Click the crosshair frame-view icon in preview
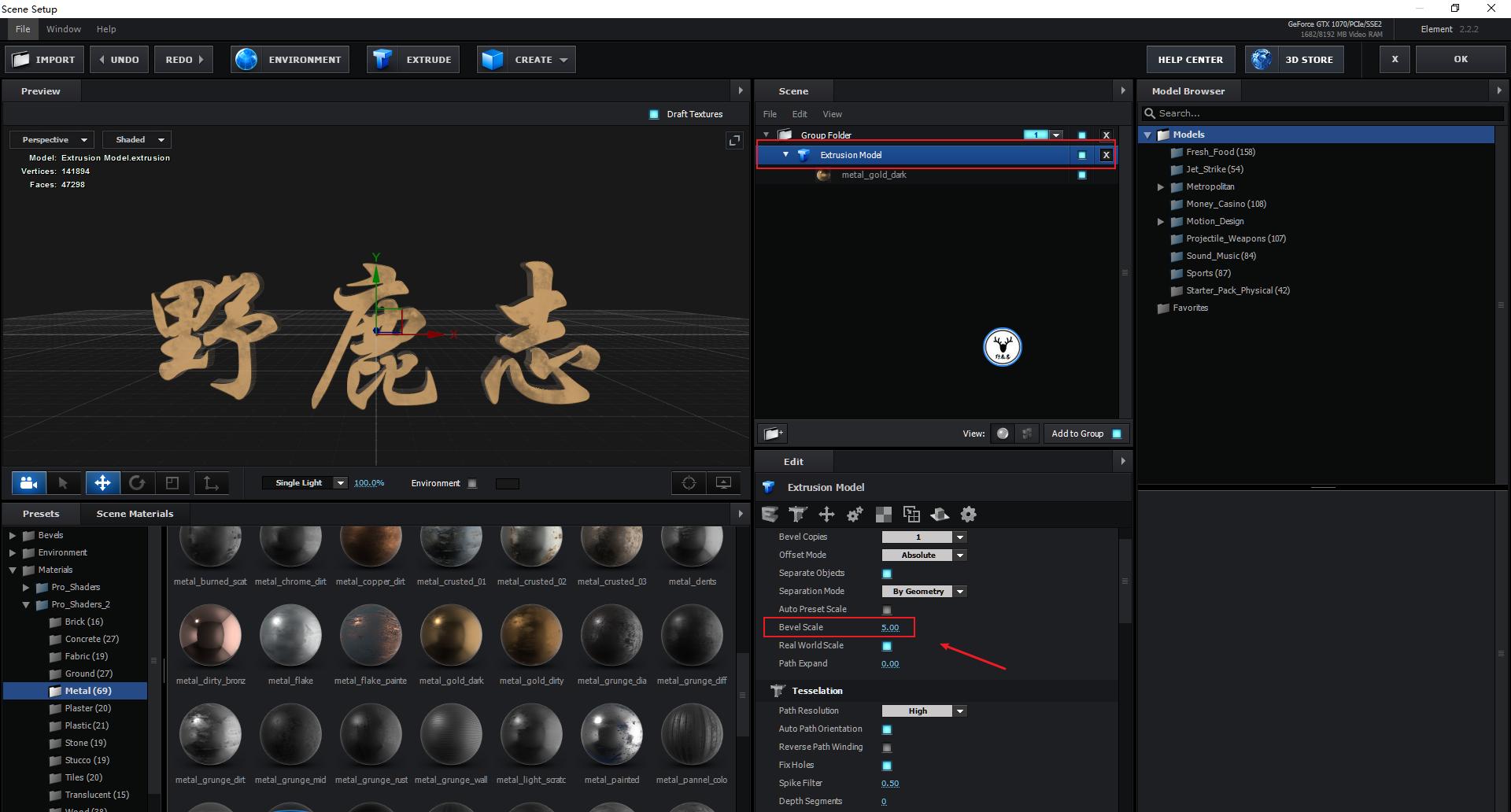The height and width of the screenshot is (812, 1511). coord(689,483)
